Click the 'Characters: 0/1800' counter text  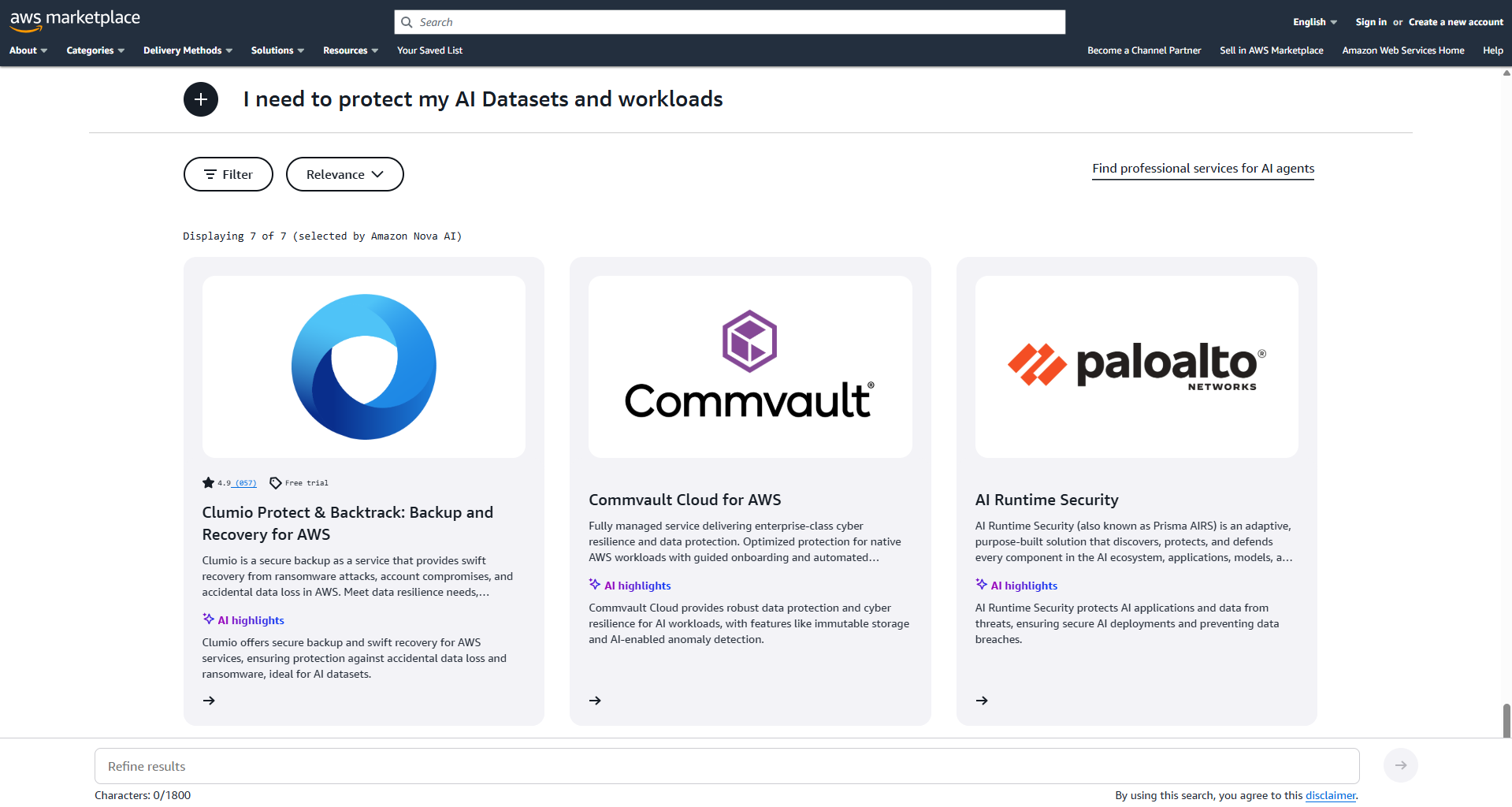(x=143, y=795)
